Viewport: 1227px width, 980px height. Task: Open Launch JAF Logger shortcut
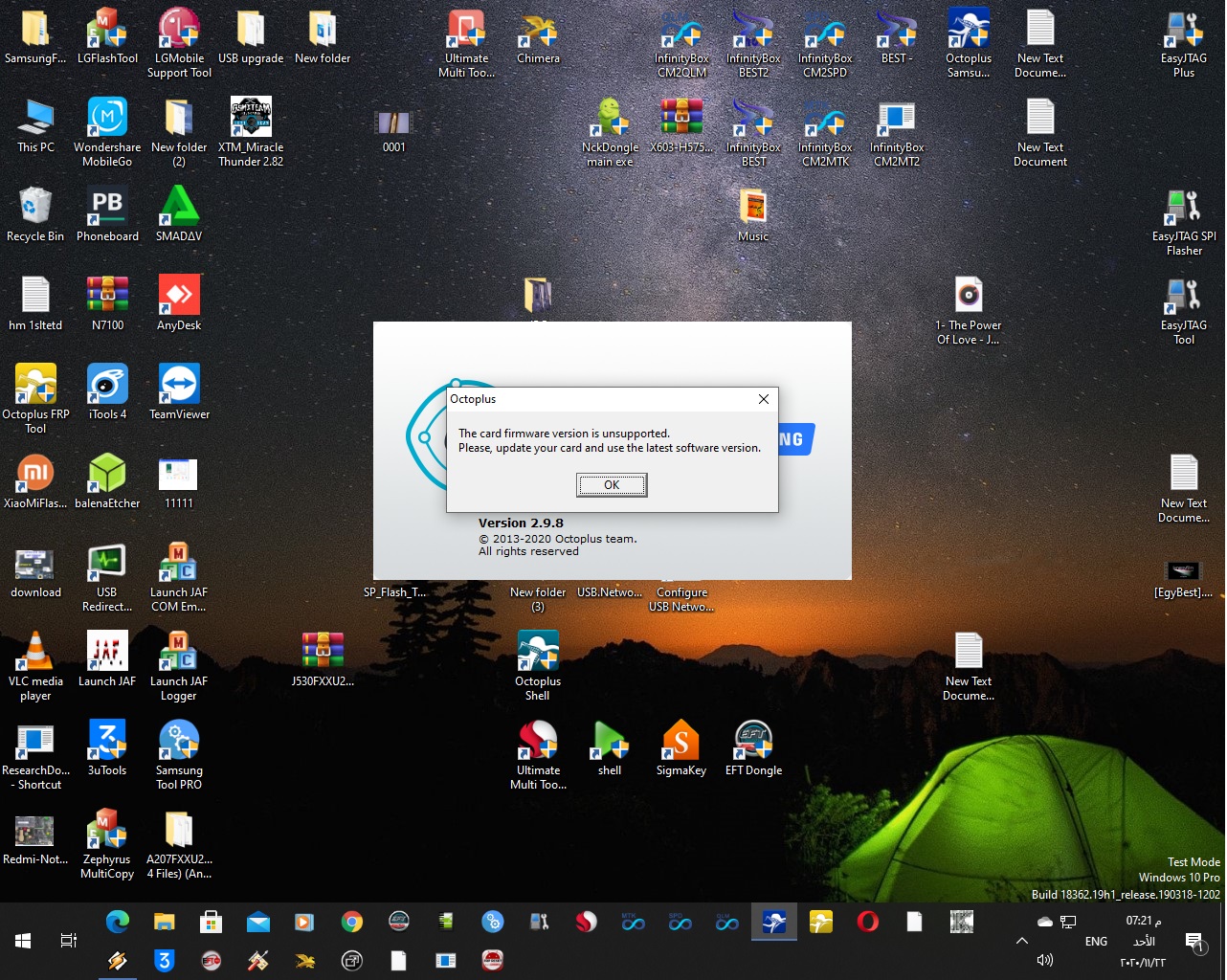(179, 667)
